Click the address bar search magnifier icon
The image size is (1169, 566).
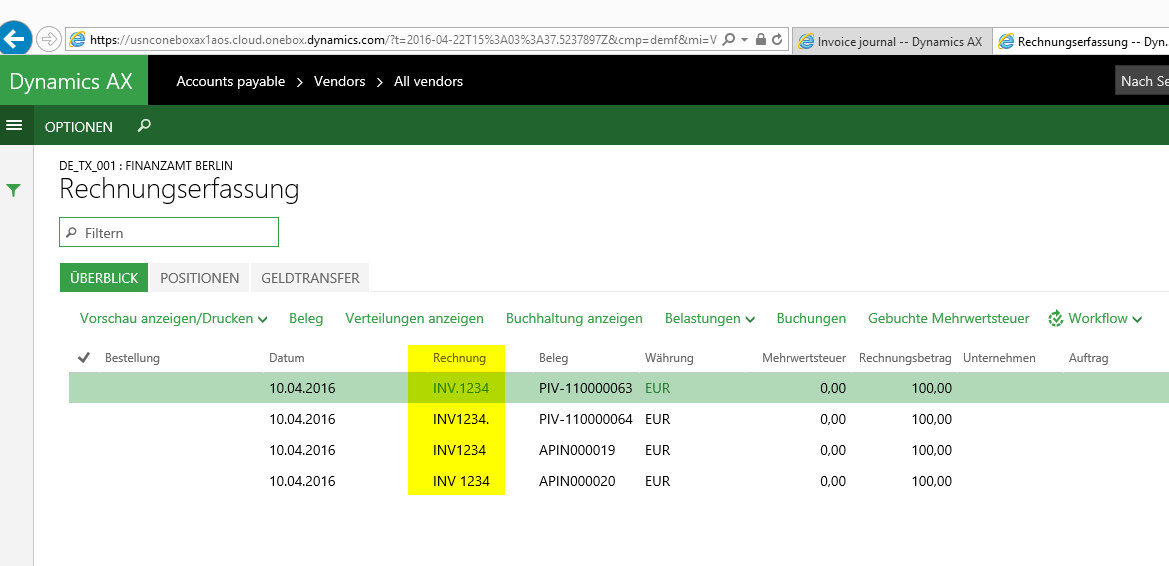(x=728, y=40)
